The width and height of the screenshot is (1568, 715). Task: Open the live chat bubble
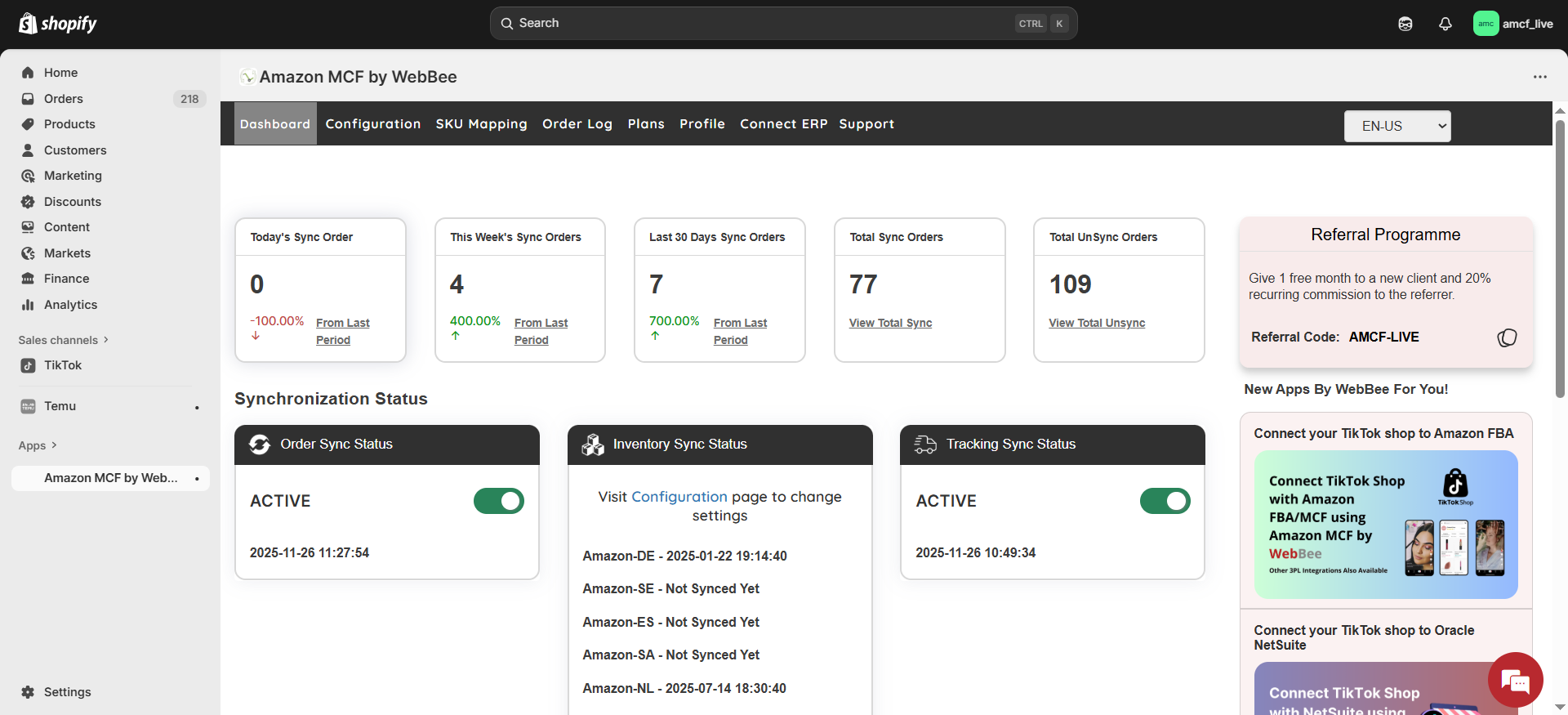(x=1515, y=680)
